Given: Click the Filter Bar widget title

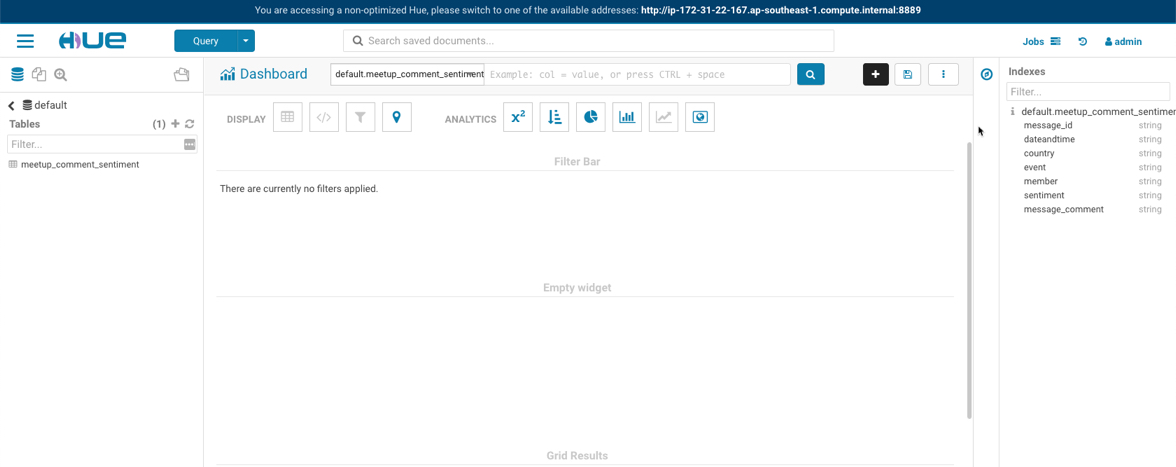Looking at the screenshot, I should pyautogui.click(x=577, y=161).
